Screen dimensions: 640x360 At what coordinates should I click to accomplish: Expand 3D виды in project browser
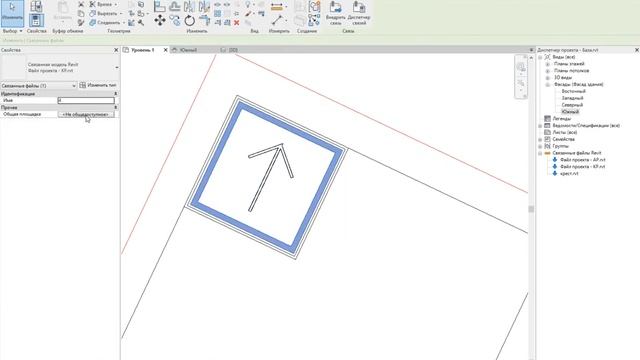click(548, 78)
